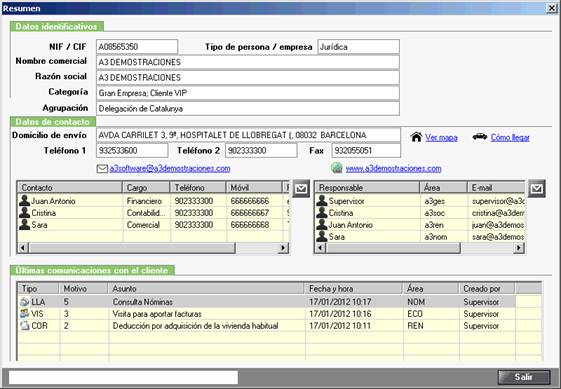The height and width of the screenshot is (389, 561).
Task: Click the Responsable table scroll right arrow
Action: (x=519, y=248)
